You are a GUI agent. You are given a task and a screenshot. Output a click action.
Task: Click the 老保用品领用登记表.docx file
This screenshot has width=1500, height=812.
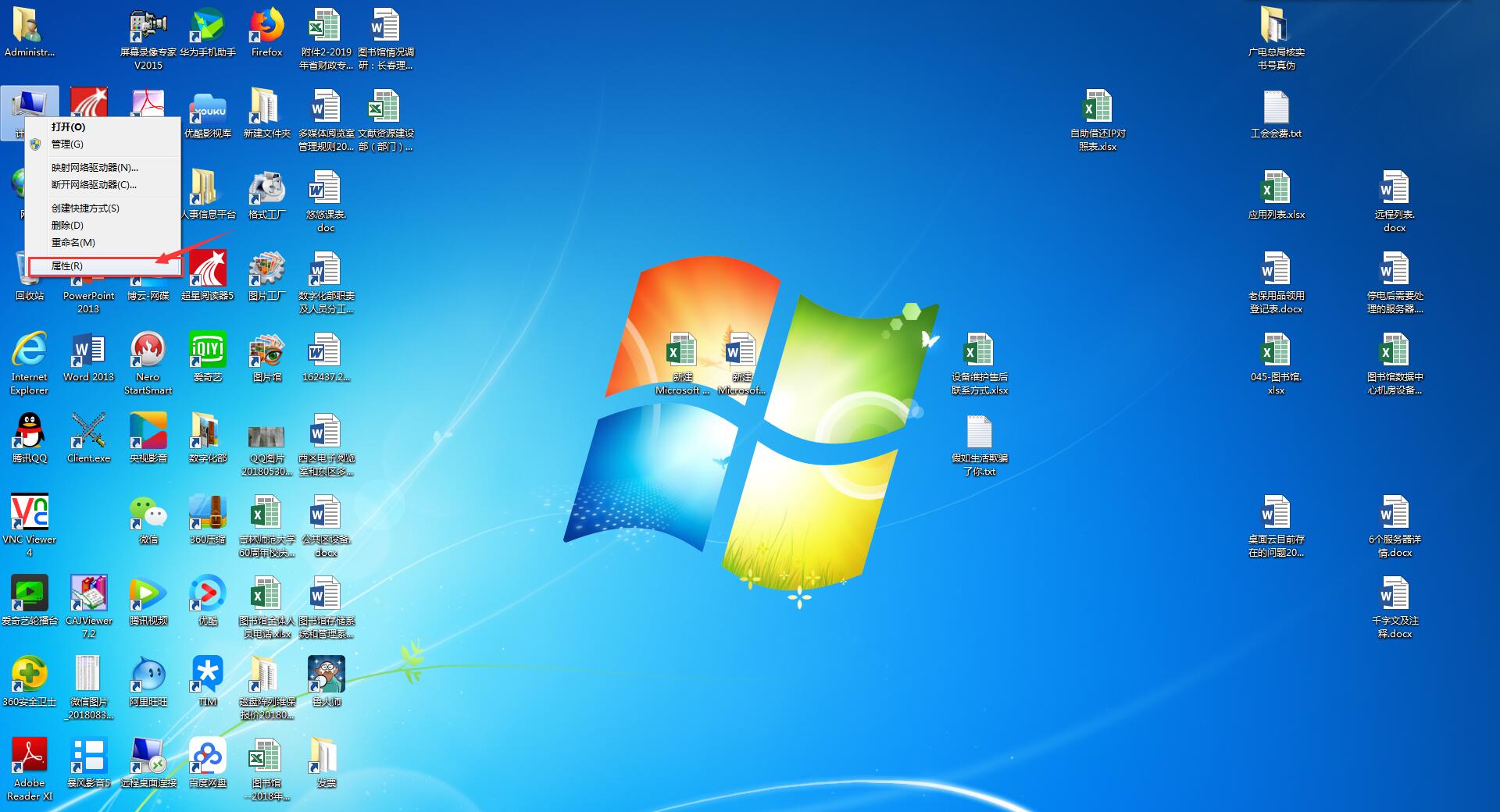(x=1277, y=283)
